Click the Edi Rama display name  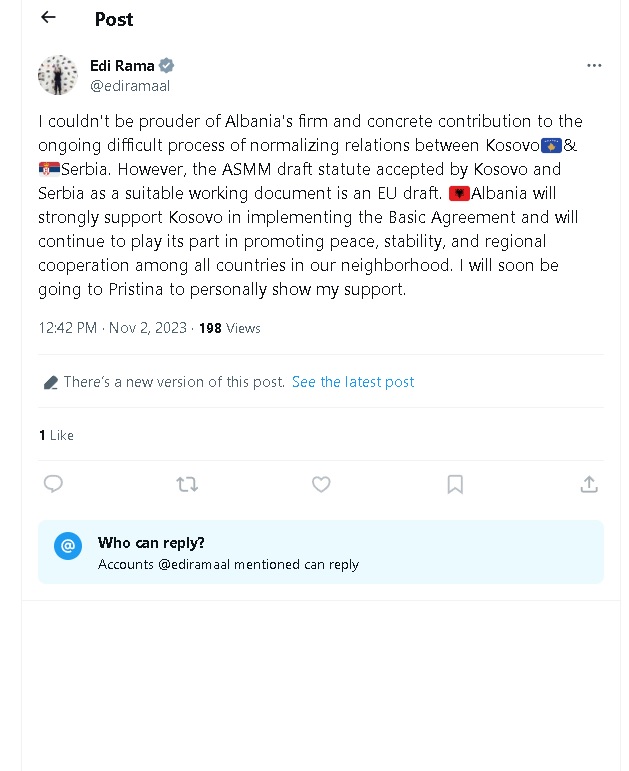click(x=122, y=65)
